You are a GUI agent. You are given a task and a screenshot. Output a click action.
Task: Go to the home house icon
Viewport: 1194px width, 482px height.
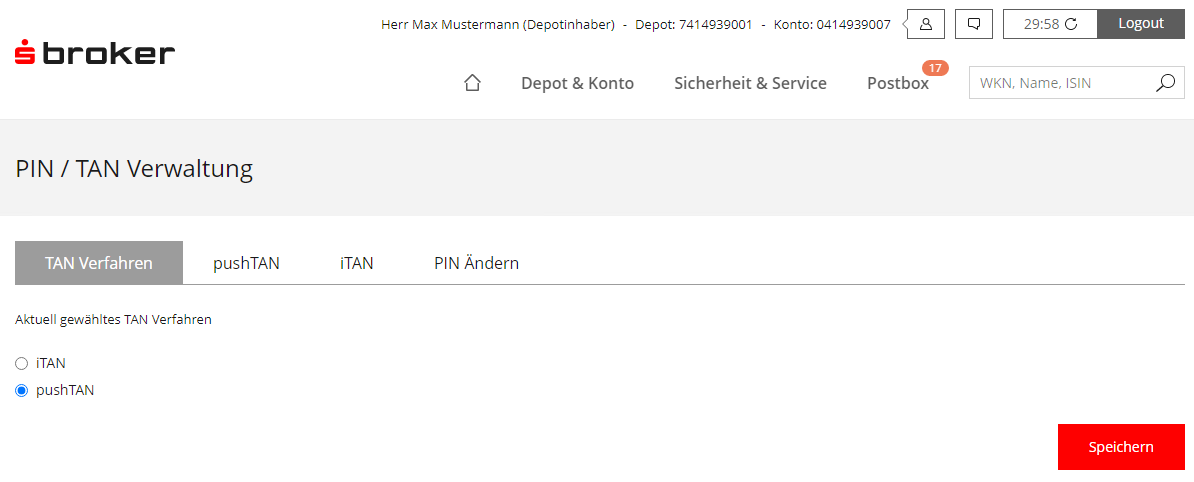tap(472, 83)
